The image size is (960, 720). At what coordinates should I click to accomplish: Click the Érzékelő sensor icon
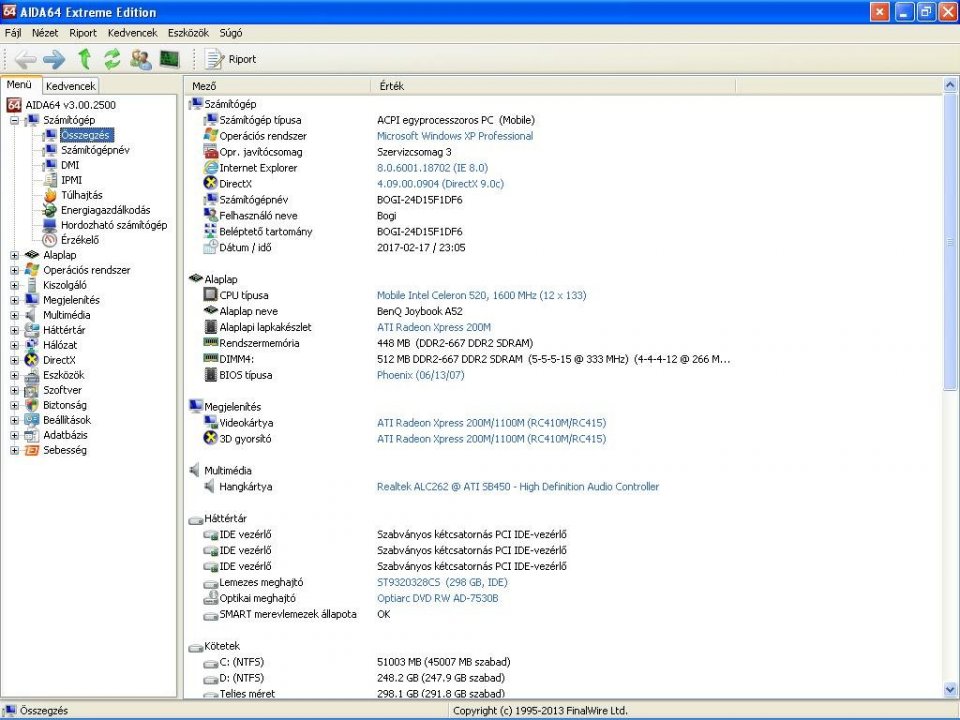pyautogui.click(x=50, y=240)
